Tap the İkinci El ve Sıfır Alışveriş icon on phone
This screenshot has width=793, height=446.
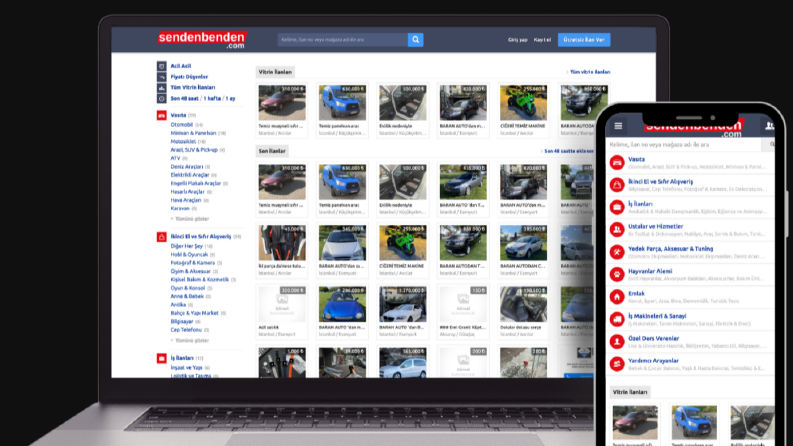617,185
